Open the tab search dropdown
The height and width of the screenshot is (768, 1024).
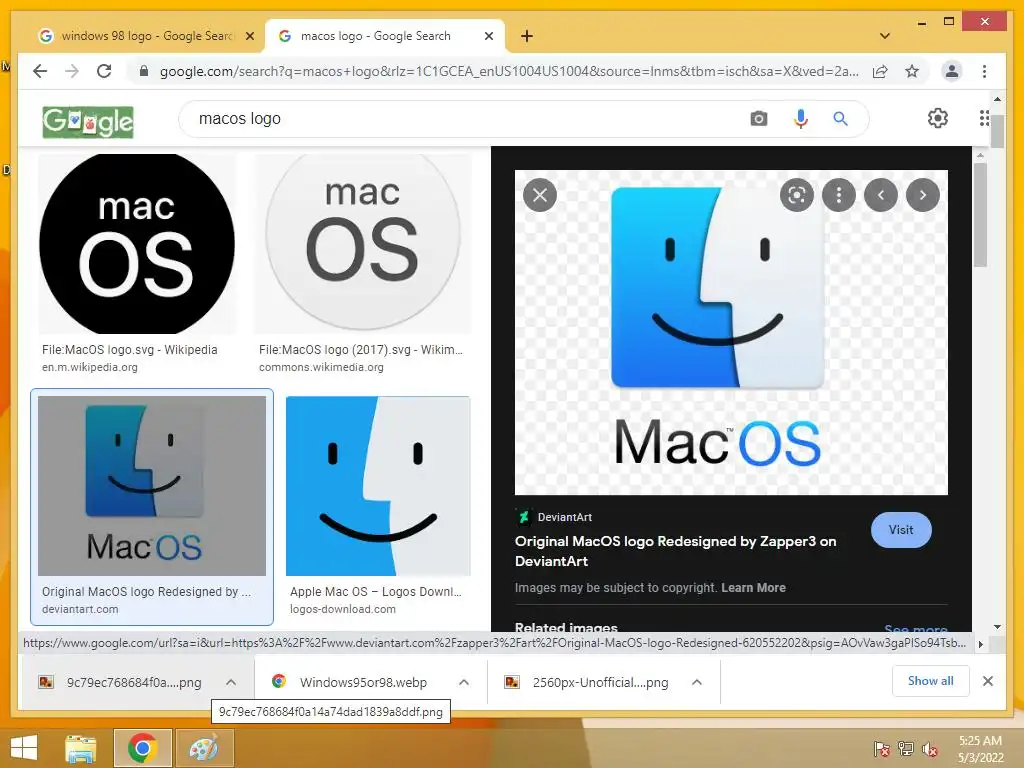[x=885, y=36]
